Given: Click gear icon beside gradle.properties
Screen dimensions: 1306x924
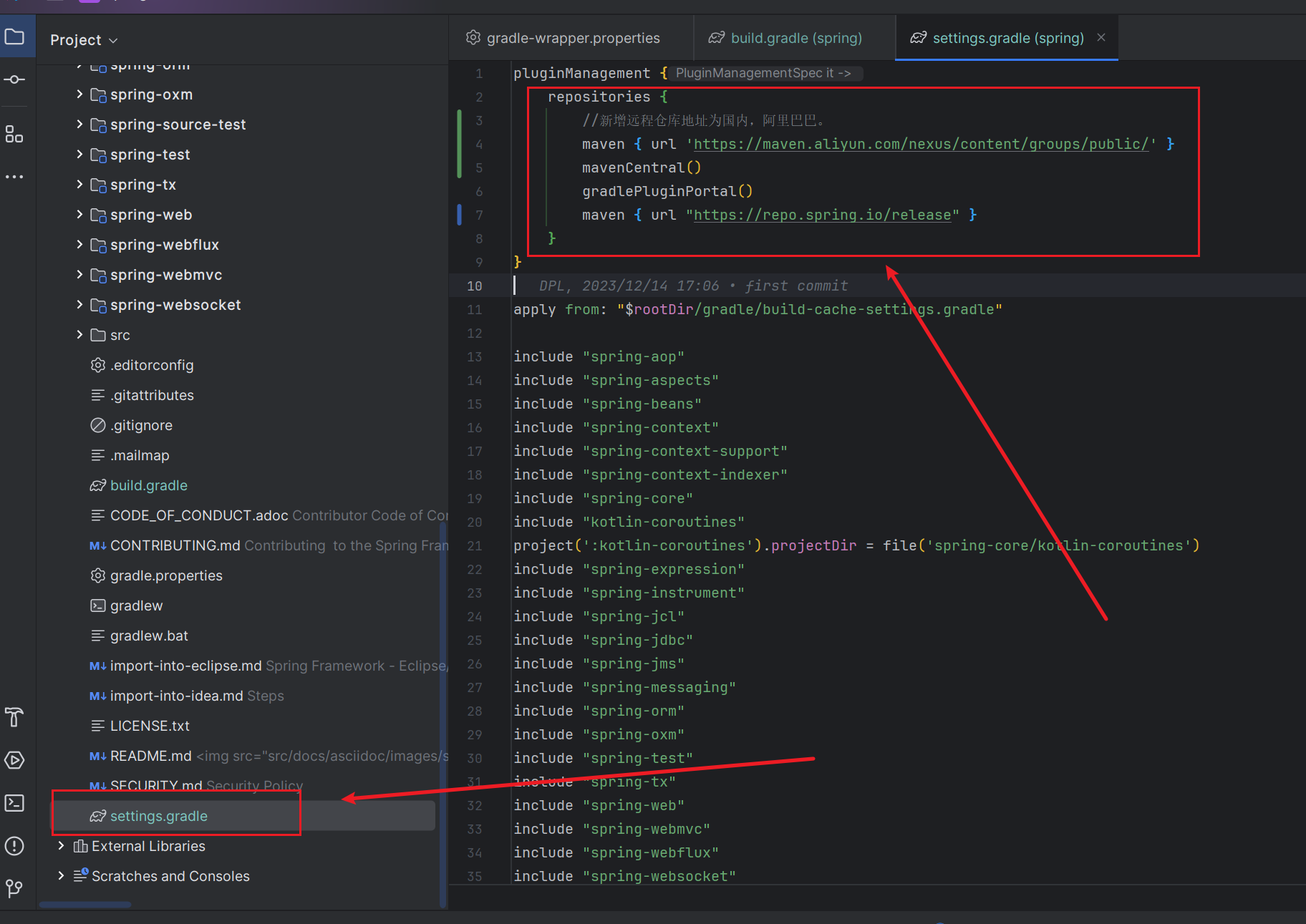Looking at the screenshot, I should coord(98,575).
